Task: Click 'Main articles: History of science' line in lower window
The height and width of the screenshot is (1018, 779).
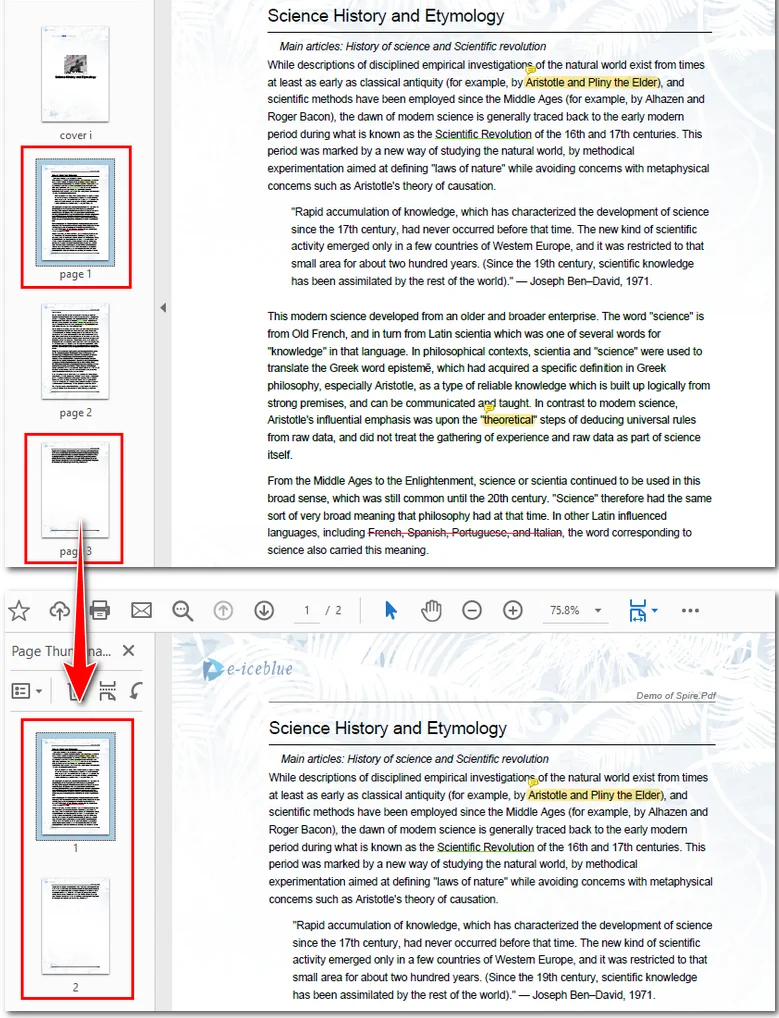Action: pos(415,758)
